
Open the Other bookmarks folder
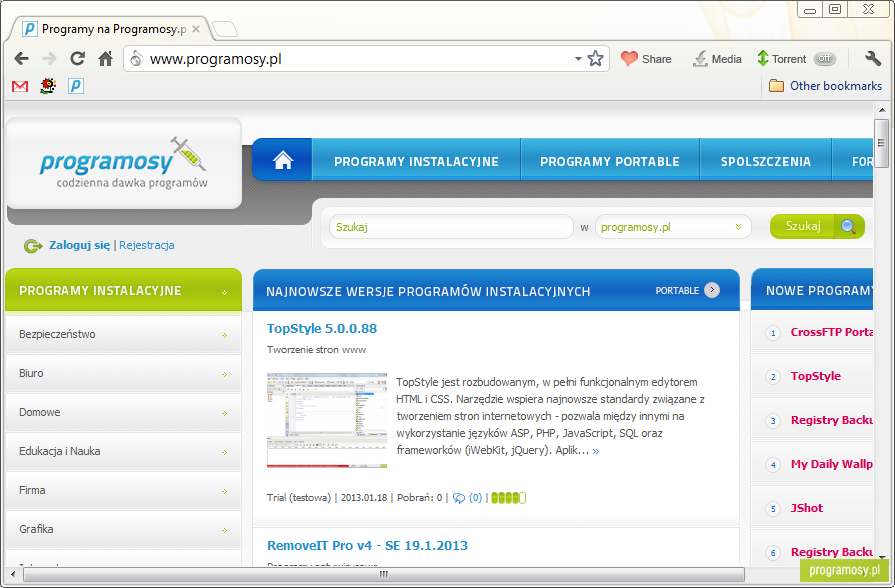coord(825,86)
